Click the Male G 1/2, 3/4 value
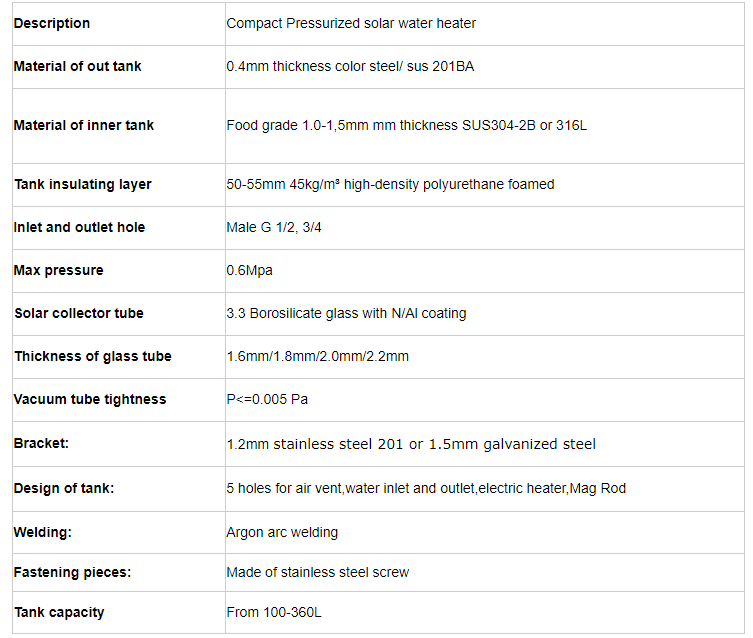 (x=274, y=227)
